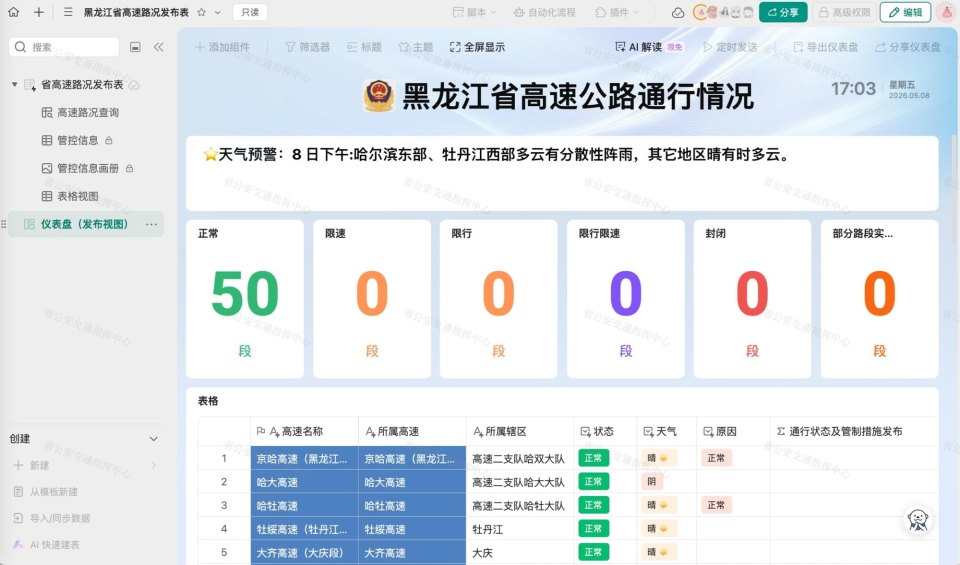Click the 高速名称 column header
Viewport: 960px width, 565px height.
point(304,432)
